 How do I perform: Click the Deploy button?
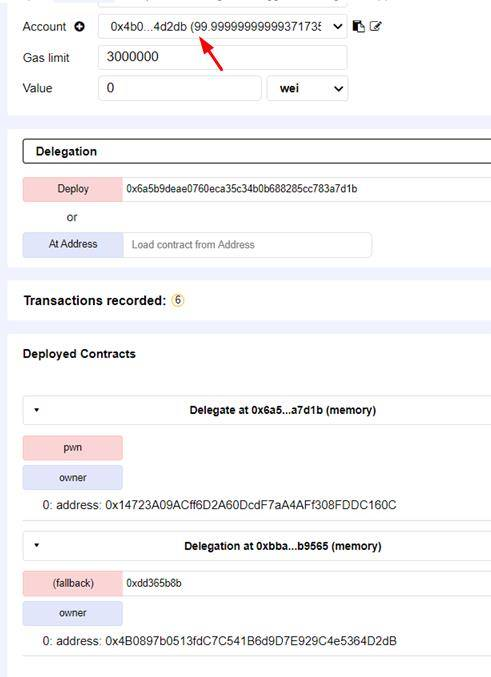click(73, 189)
